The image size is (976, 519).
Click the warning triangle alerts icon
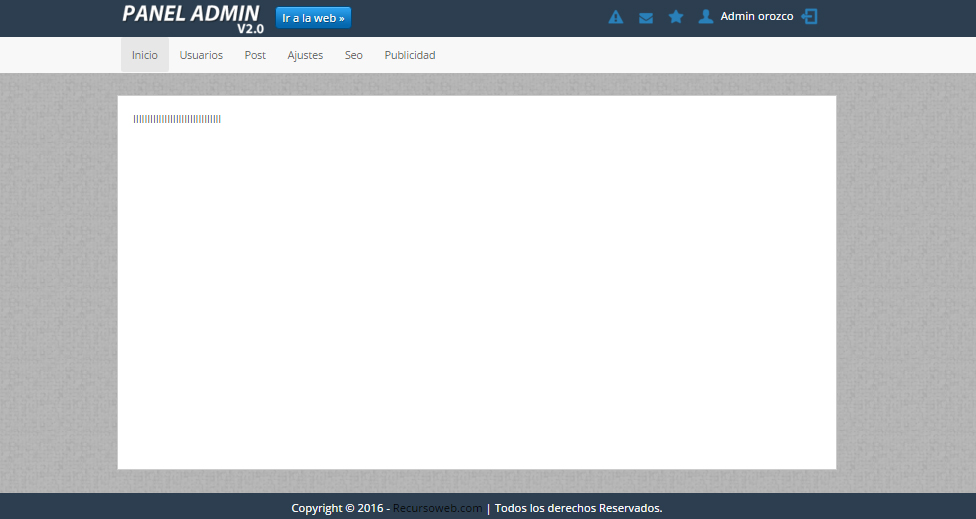[616, 17]
